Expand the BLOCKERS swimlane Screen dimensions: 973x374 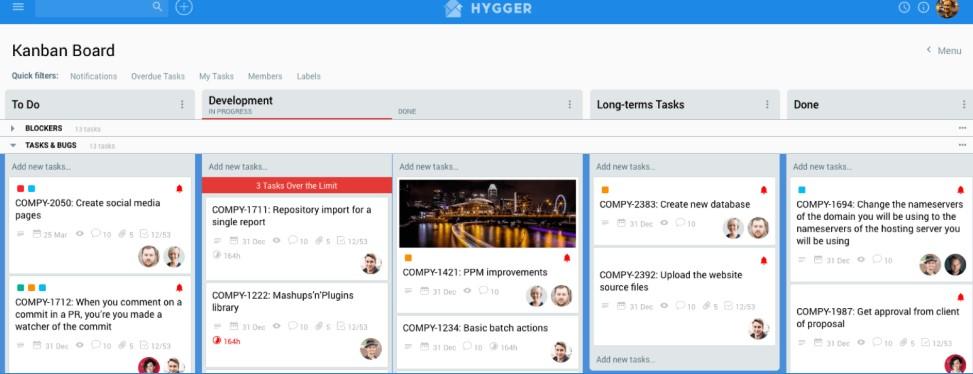pos(12,128)
